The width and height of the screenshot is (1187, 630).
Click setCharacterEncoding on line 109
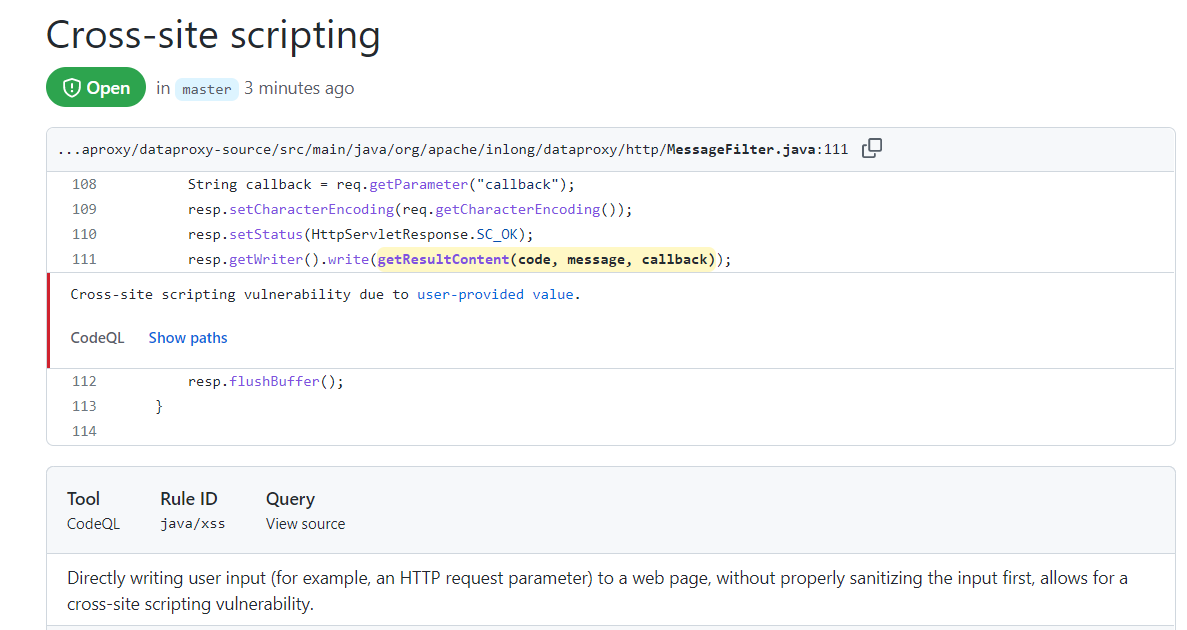click(x=312, y=209)
